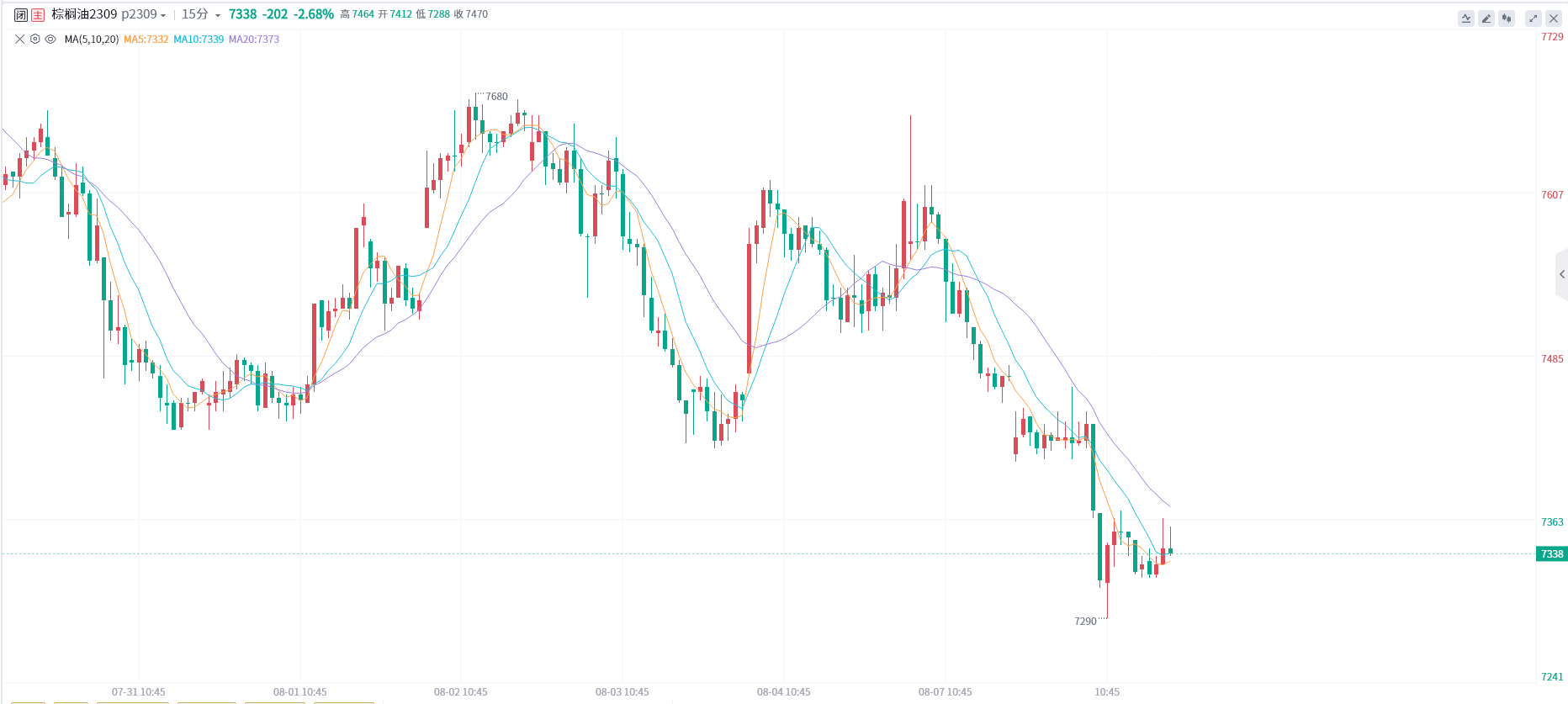
Task: Click the 08-02 10:45 time axis label
Action: tap(460, 692)
